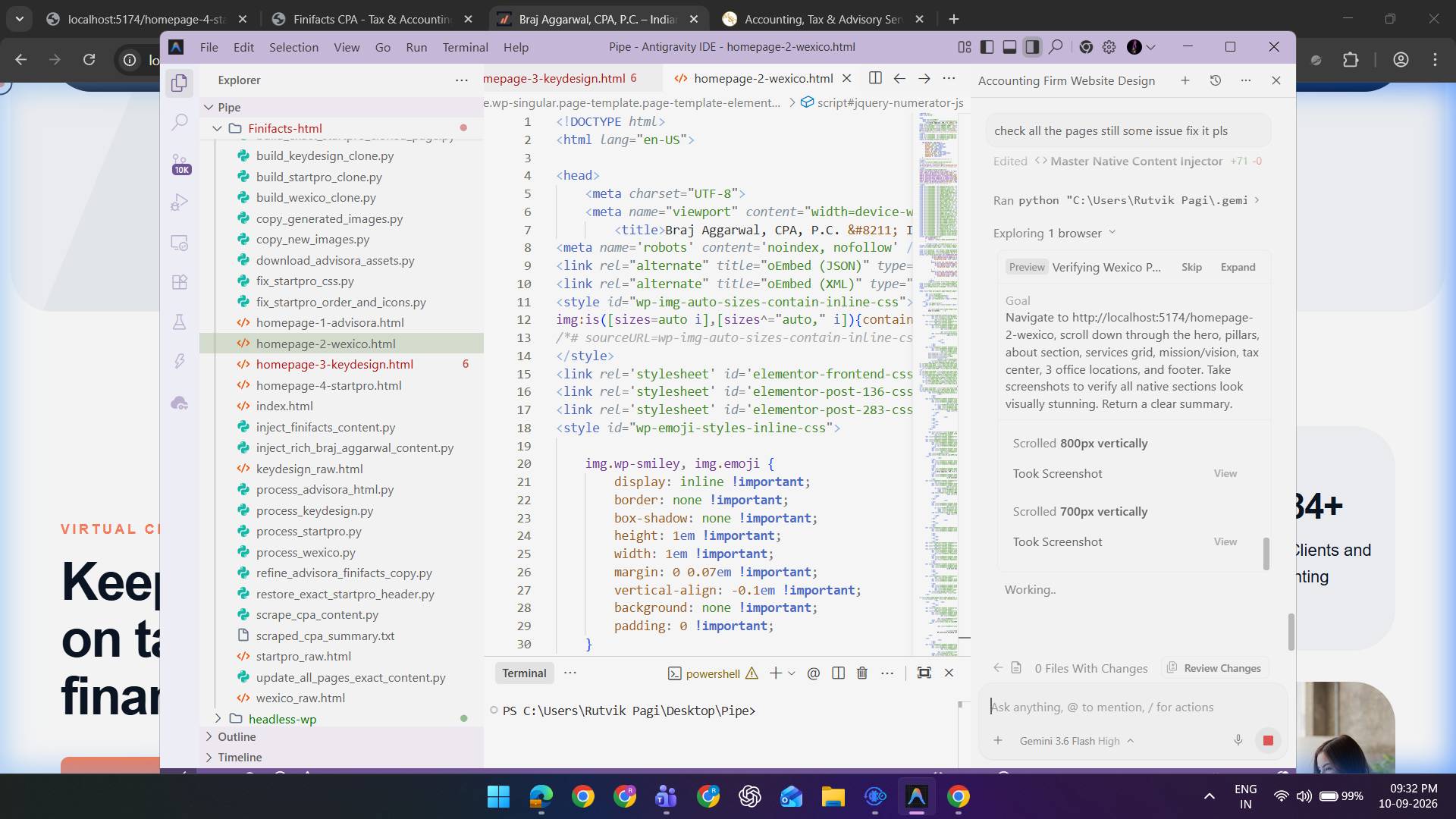
Task: Kill terminal with the trash icon
Action: click(x=862, y=673)
